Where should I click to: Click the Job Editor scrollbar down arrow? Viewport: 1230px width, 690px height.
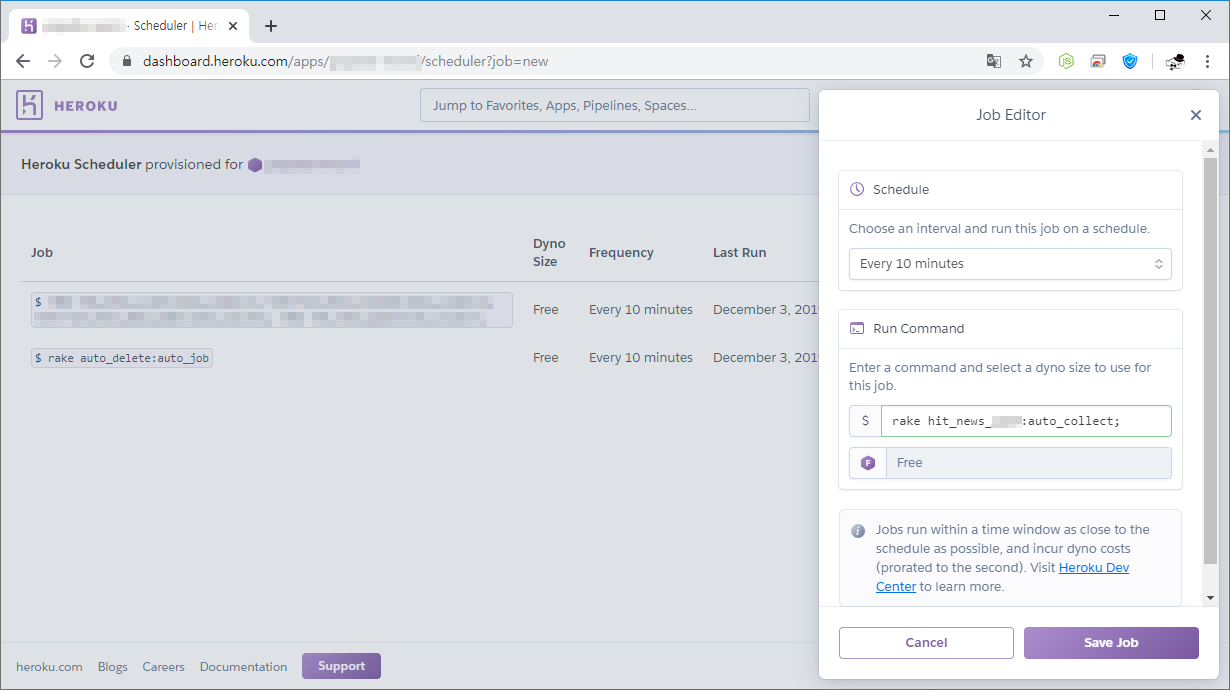point(1210,597)
